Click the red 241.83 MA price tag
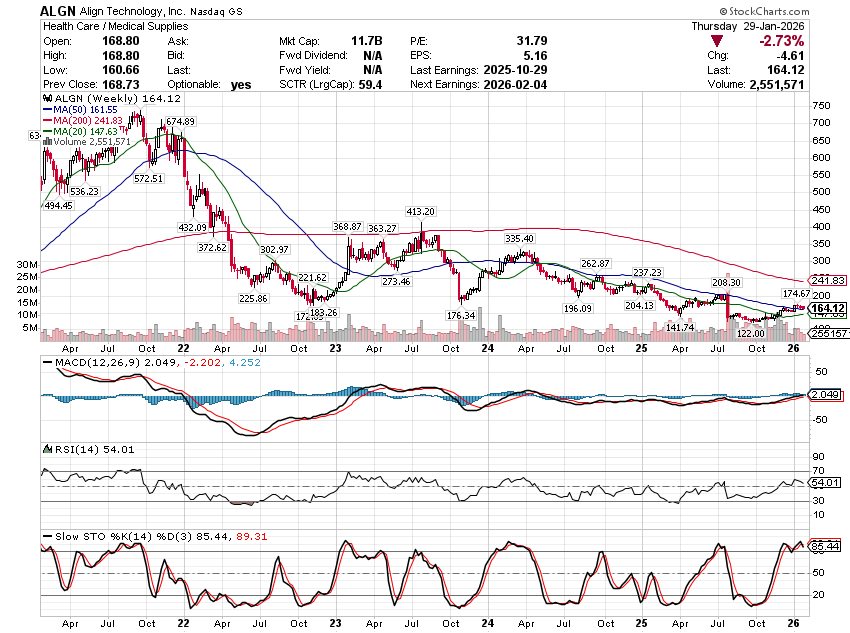This screenshot has height=633, width=850. coord(827,281)
